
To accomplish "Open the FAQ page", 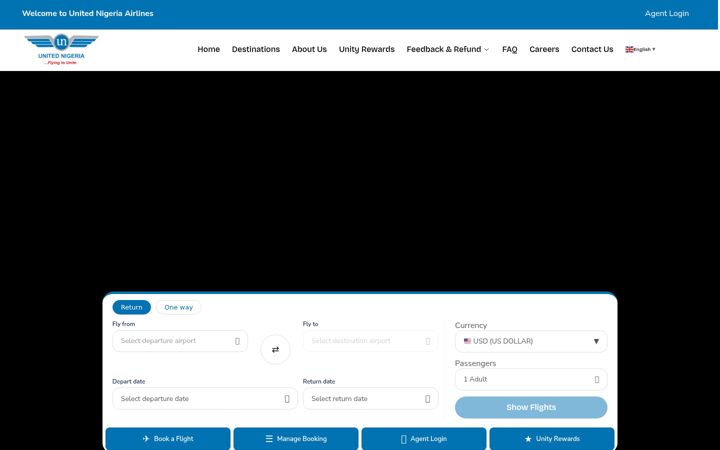I will (x=509, y=49).
